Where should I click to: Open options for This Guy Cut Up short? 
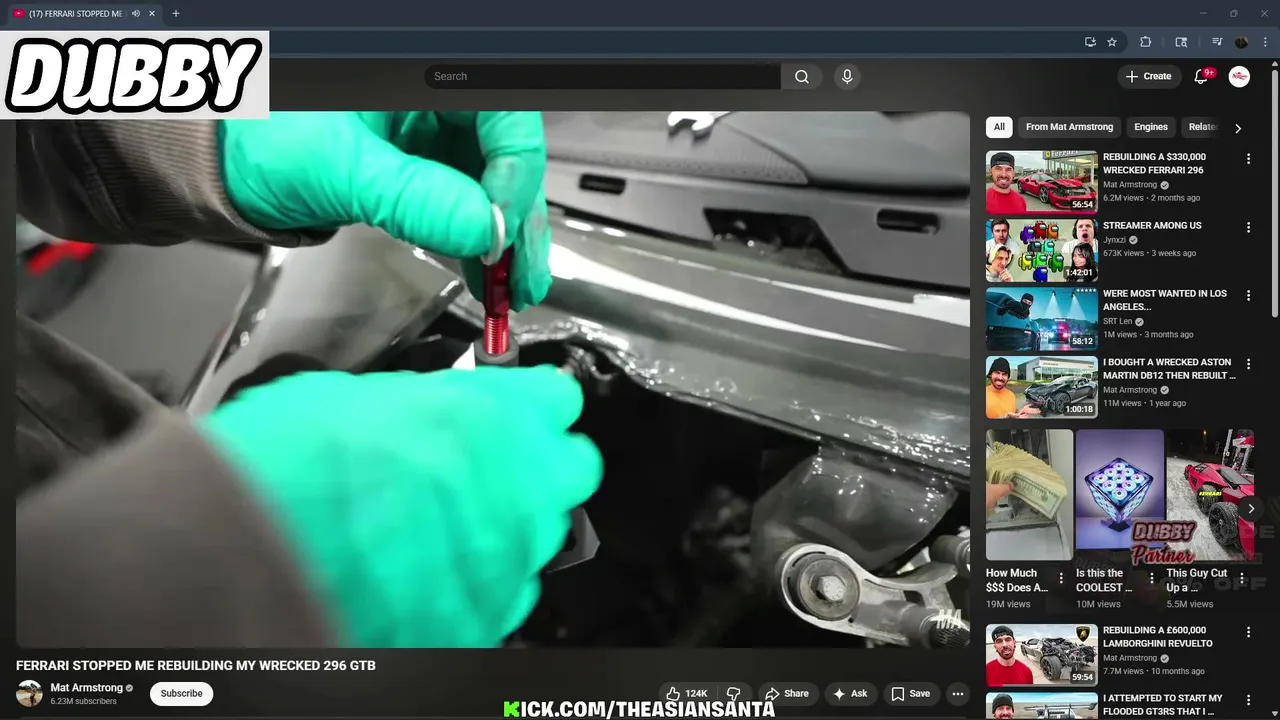coord(1242,578)
